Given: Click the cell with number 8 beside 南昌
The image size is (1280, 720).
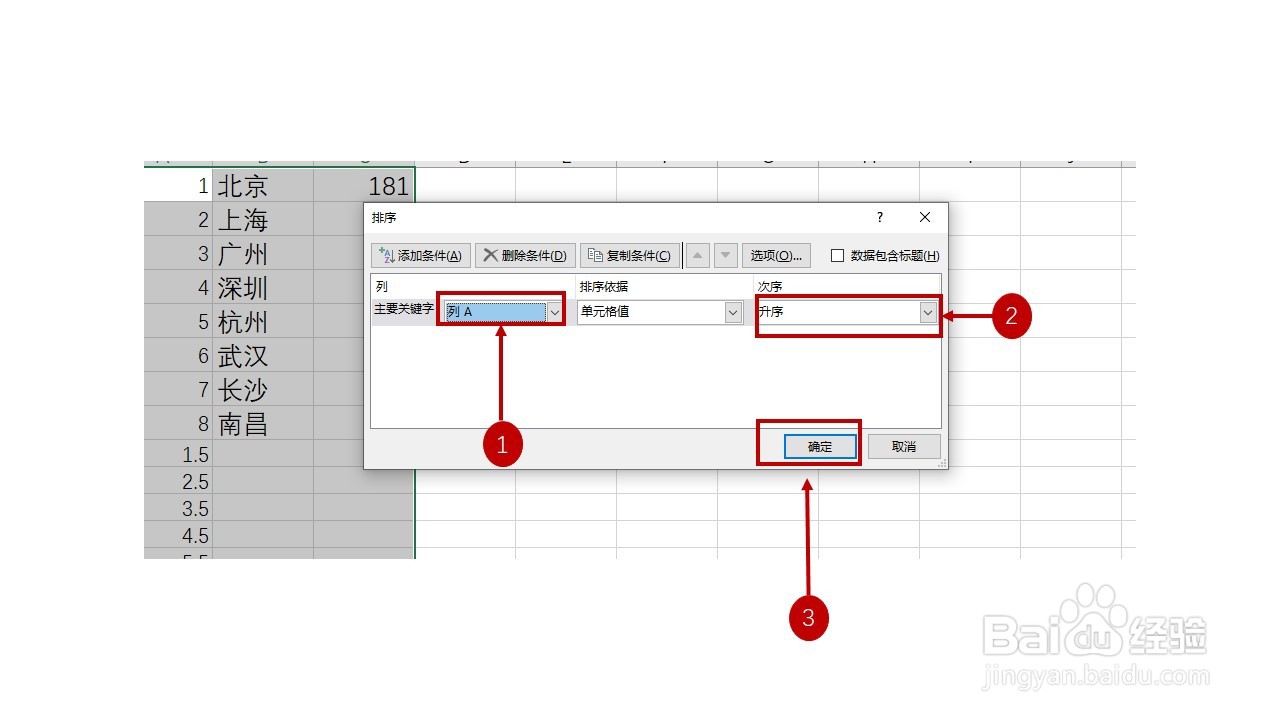Looking at the screenshot, I should pos(178,424).
